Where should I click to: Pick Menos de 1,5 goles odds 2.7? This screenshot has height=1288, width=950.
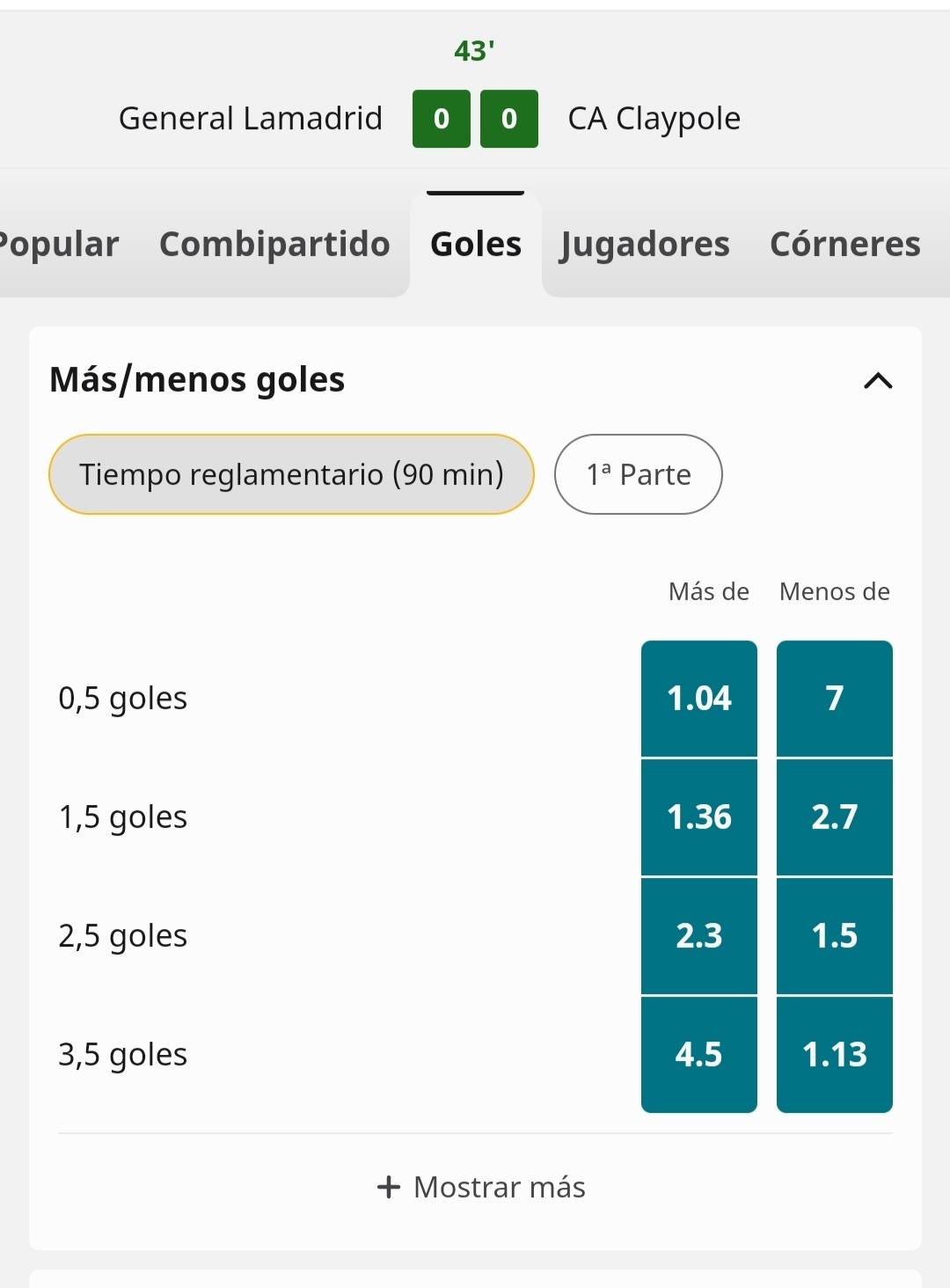[835, 817]
